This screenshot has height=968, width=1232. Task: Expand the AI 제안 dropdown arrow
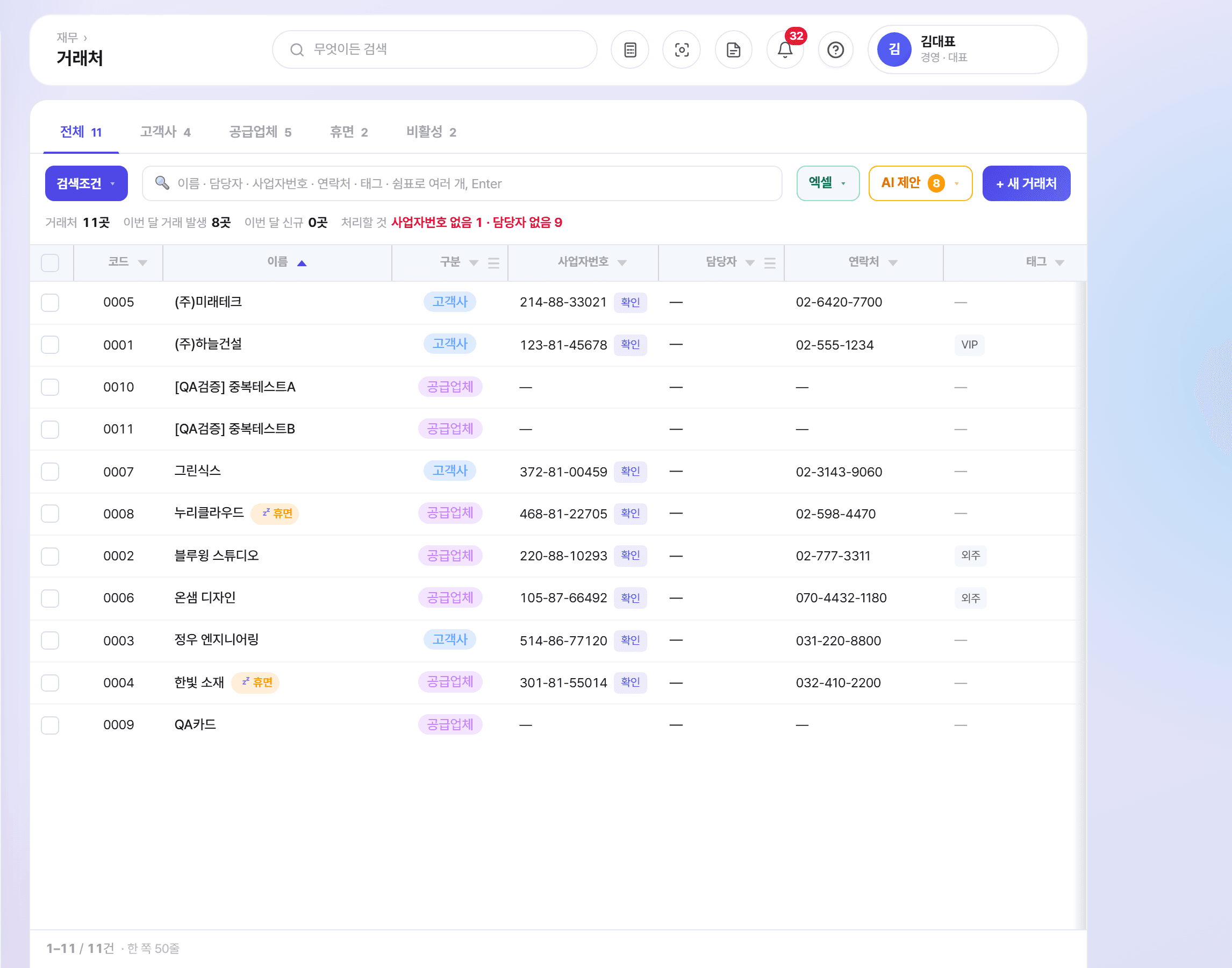point(957,183)
